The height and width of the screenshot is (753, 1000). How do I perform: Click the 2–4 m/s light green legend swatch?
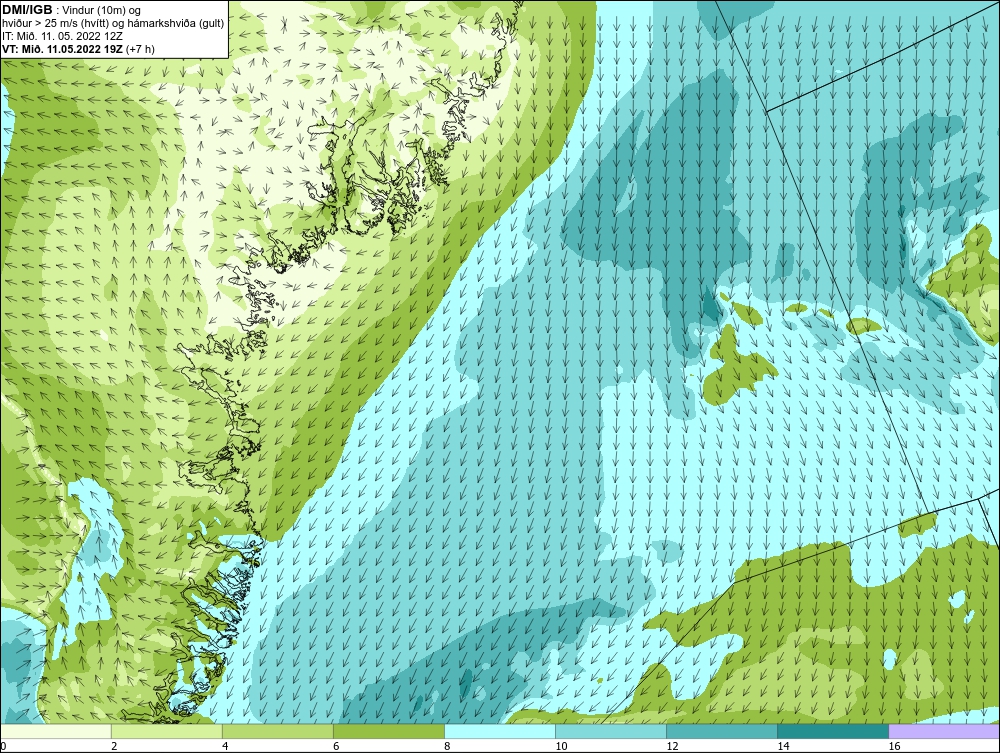coord(166,731)
